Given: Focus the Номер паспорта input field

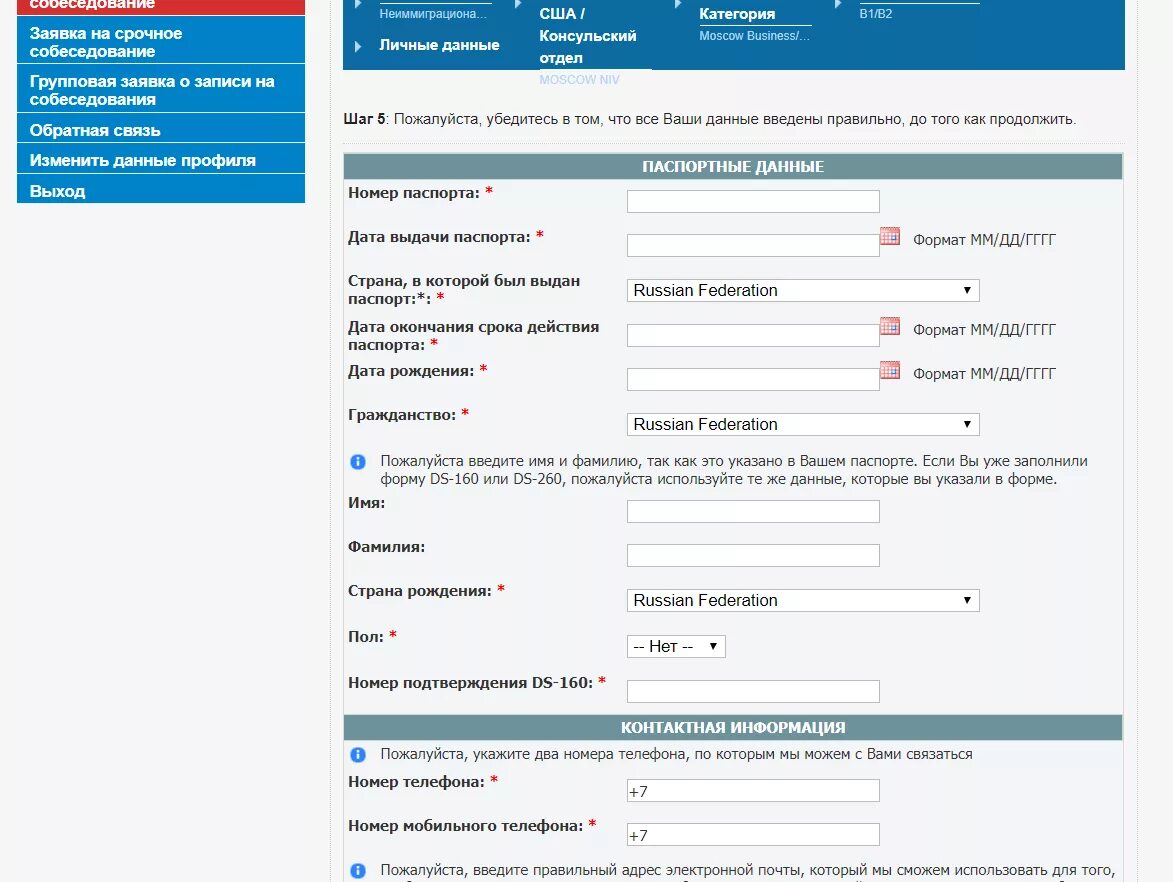Looking at the screenshot, I should (752, 201).
